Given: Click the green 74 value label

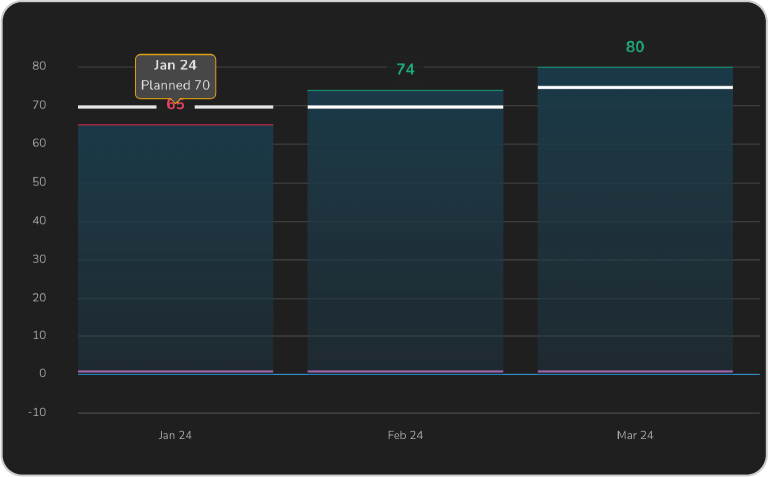Looking at the screenshot, I should [x=405, y=70].
